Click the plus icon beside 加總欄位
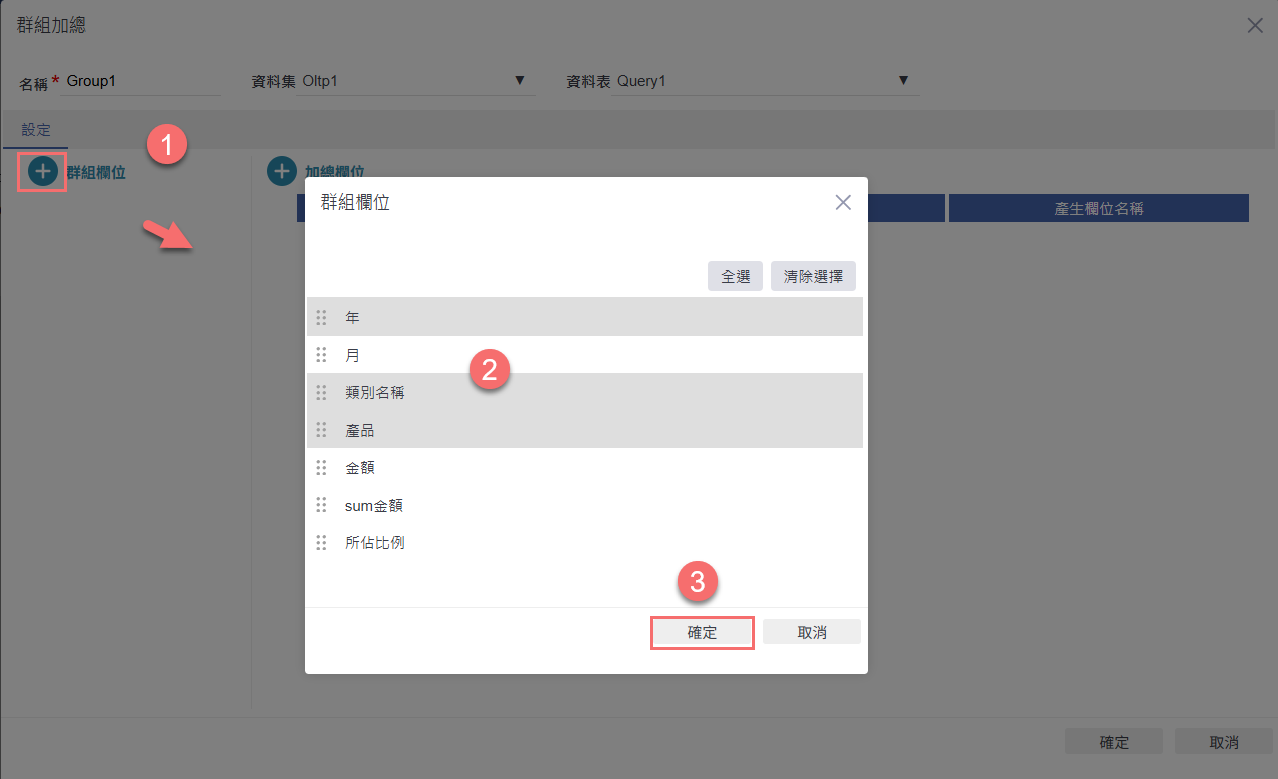1278x779 pixels. click(x=282, y=172)
